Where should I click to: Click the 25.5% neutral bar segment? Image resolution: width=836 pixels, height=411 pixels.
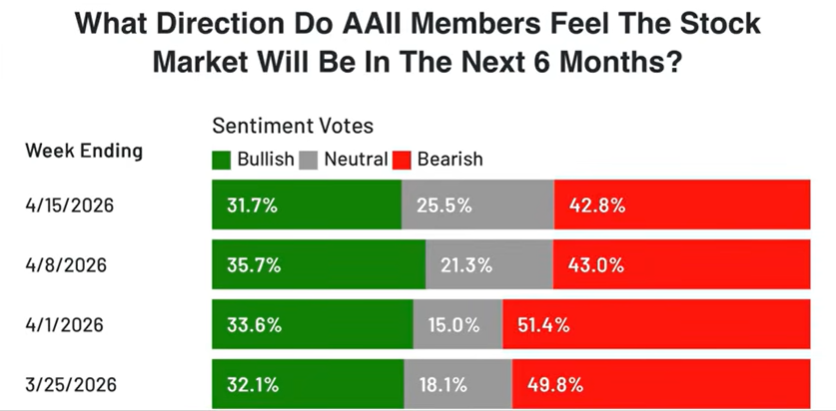[x=477, y=206]
